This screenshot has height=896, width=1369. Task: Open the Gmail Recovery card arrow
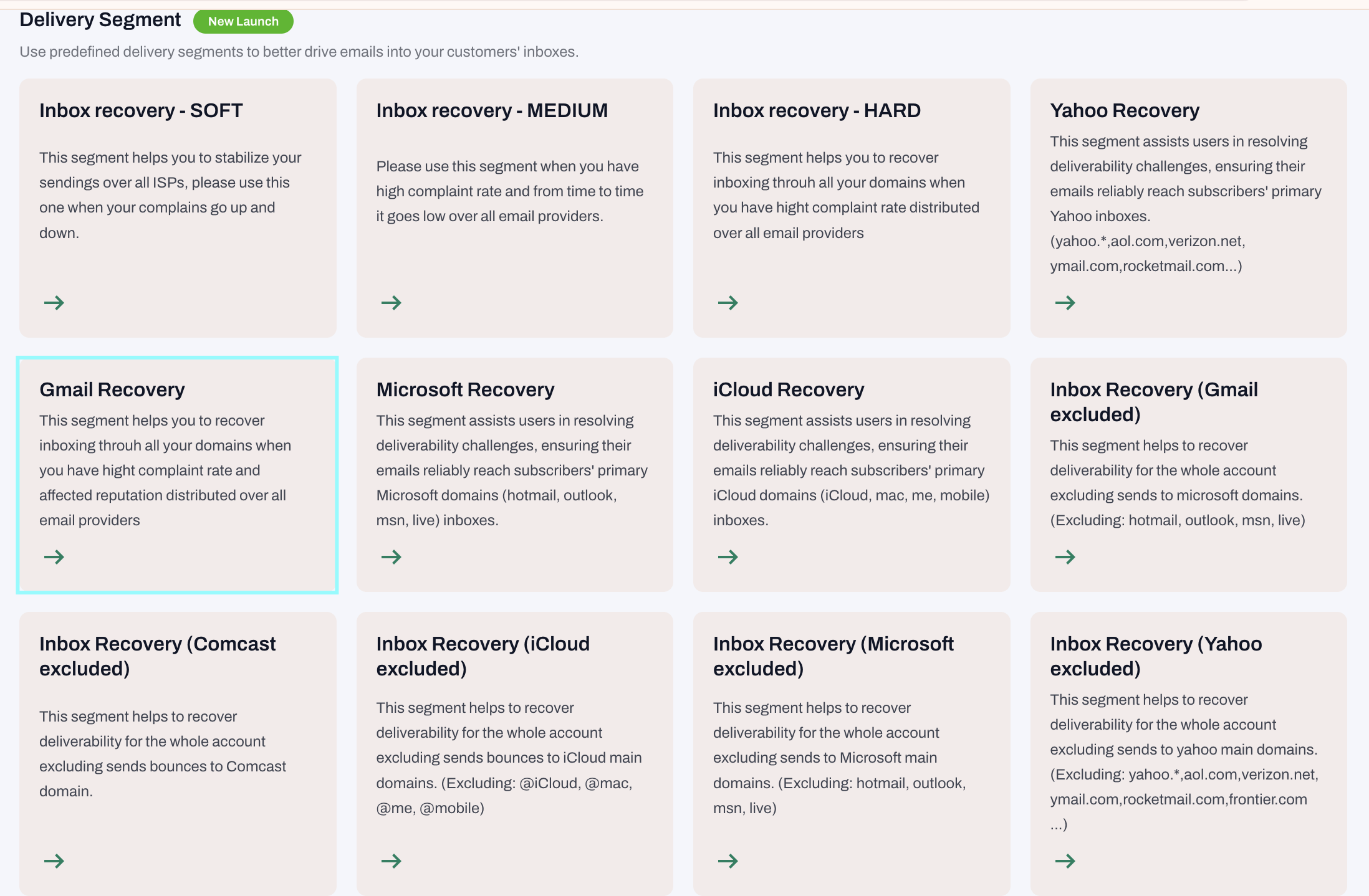[x=54, y=557]
